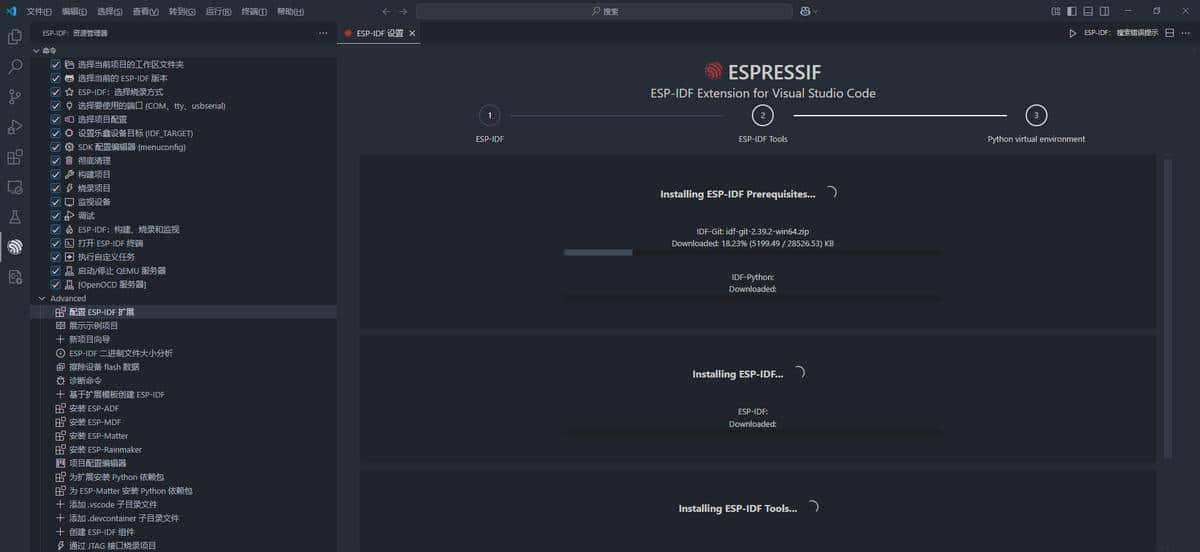This screenshot has width=1200, height=552.
Task: Uncheck the IDF_TARGET device target checkbox
Action: pyautogui.click(x=56, y=133)
